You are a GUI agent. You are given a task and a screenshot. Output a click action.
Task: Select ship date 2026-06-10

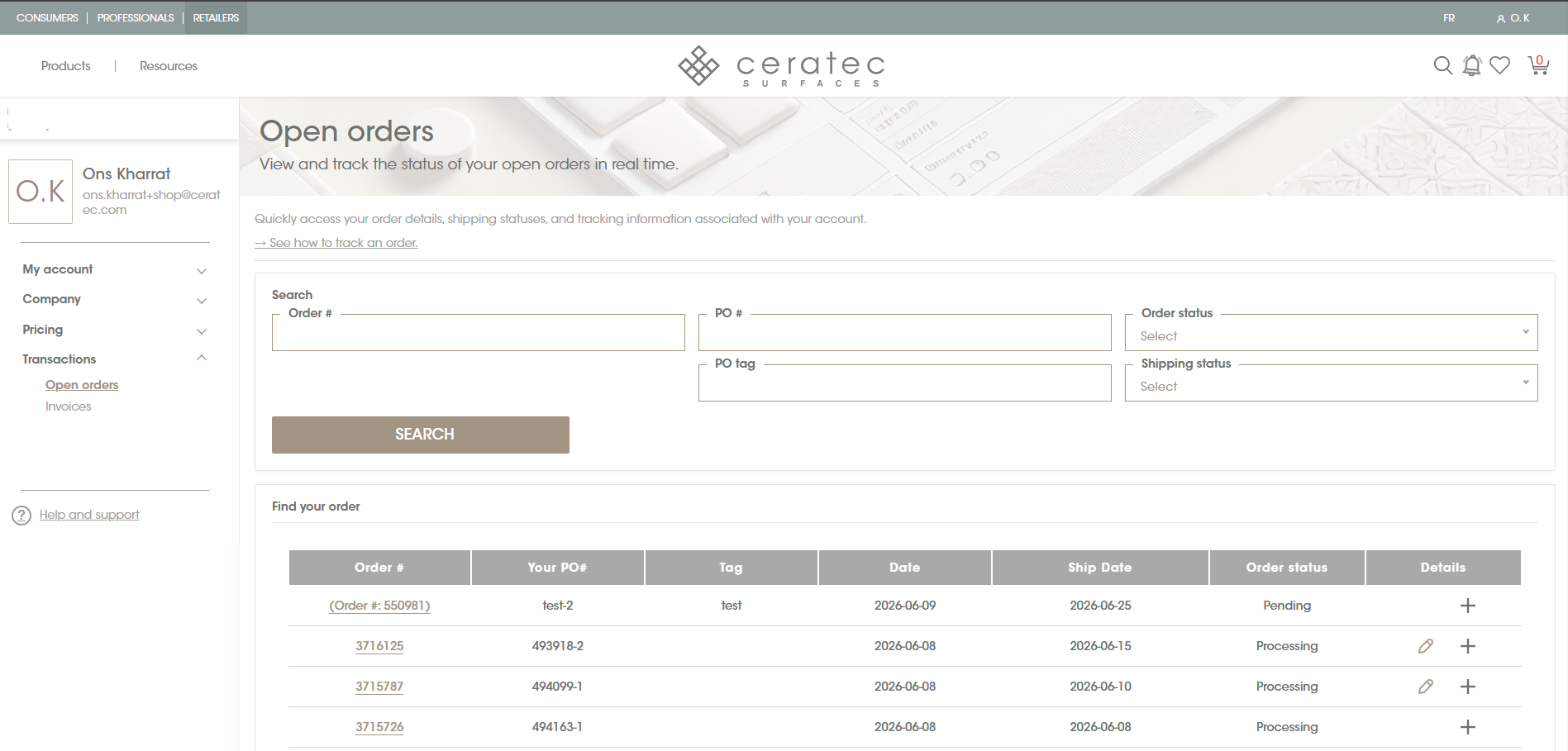click(x=1100, y=687)
